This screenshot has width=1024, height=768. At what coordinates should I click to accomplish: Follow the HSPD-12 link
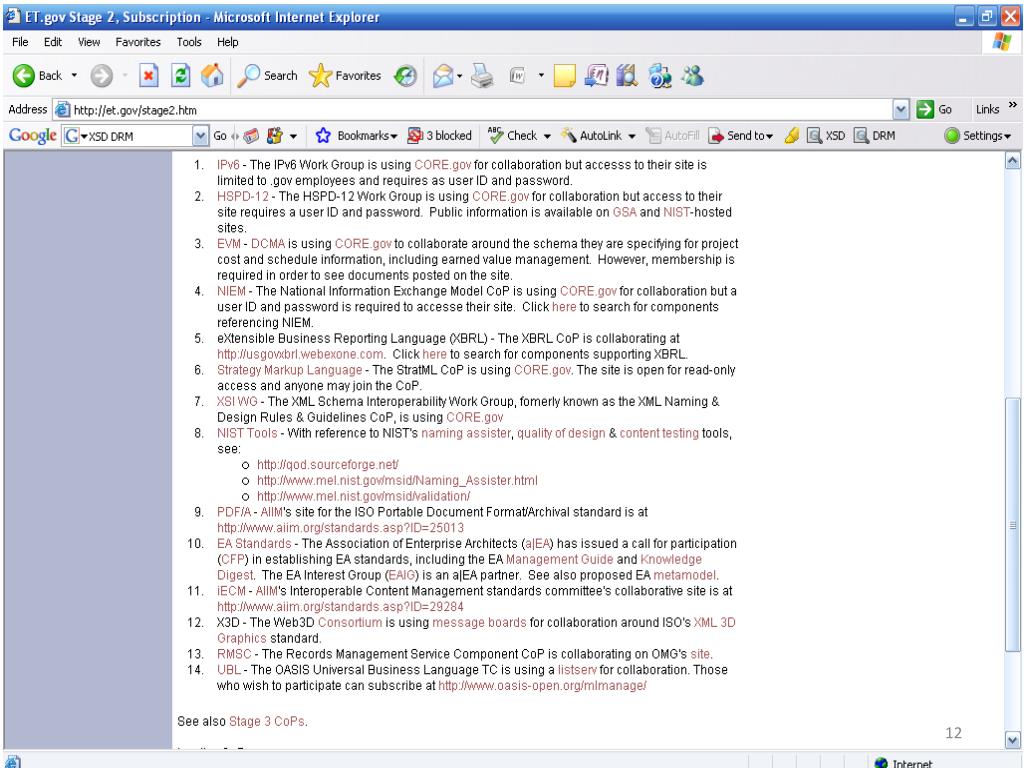(x=243, y=197)
